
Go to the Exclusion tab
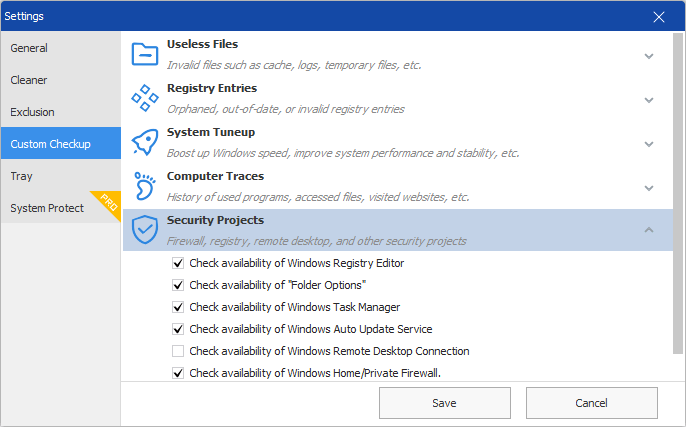pos(61,112)
